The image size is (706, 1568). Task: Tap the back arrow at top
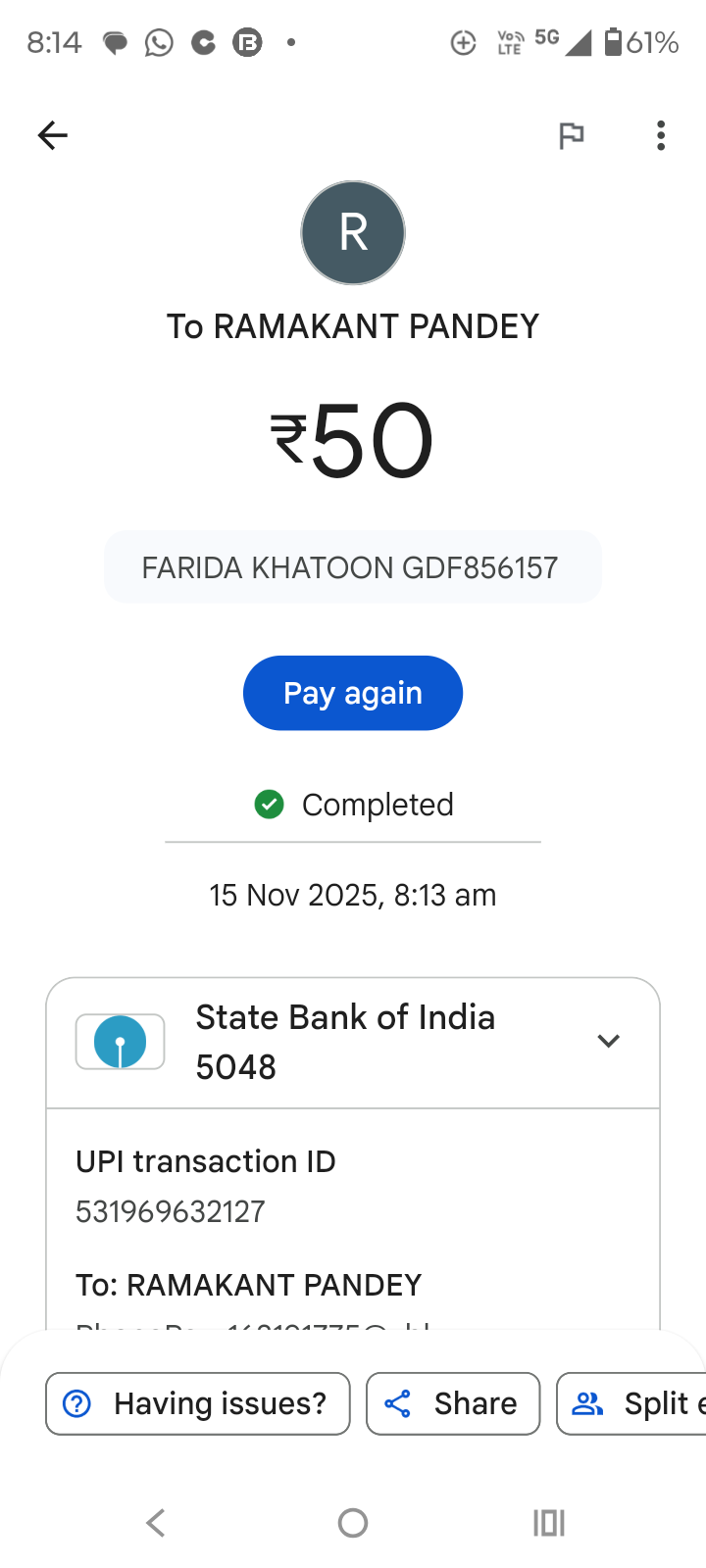tap(53, 135)
